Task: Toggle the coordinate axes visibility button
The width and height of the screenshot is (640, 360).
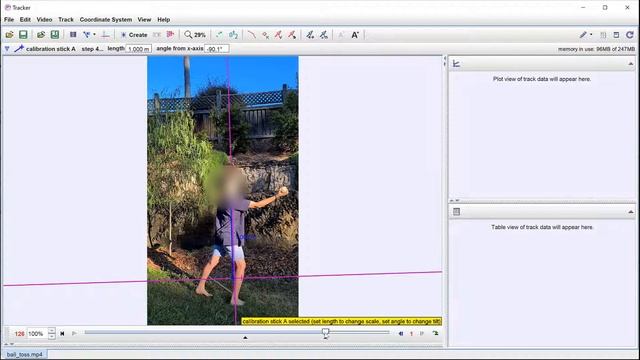Action: click(105, 35)
